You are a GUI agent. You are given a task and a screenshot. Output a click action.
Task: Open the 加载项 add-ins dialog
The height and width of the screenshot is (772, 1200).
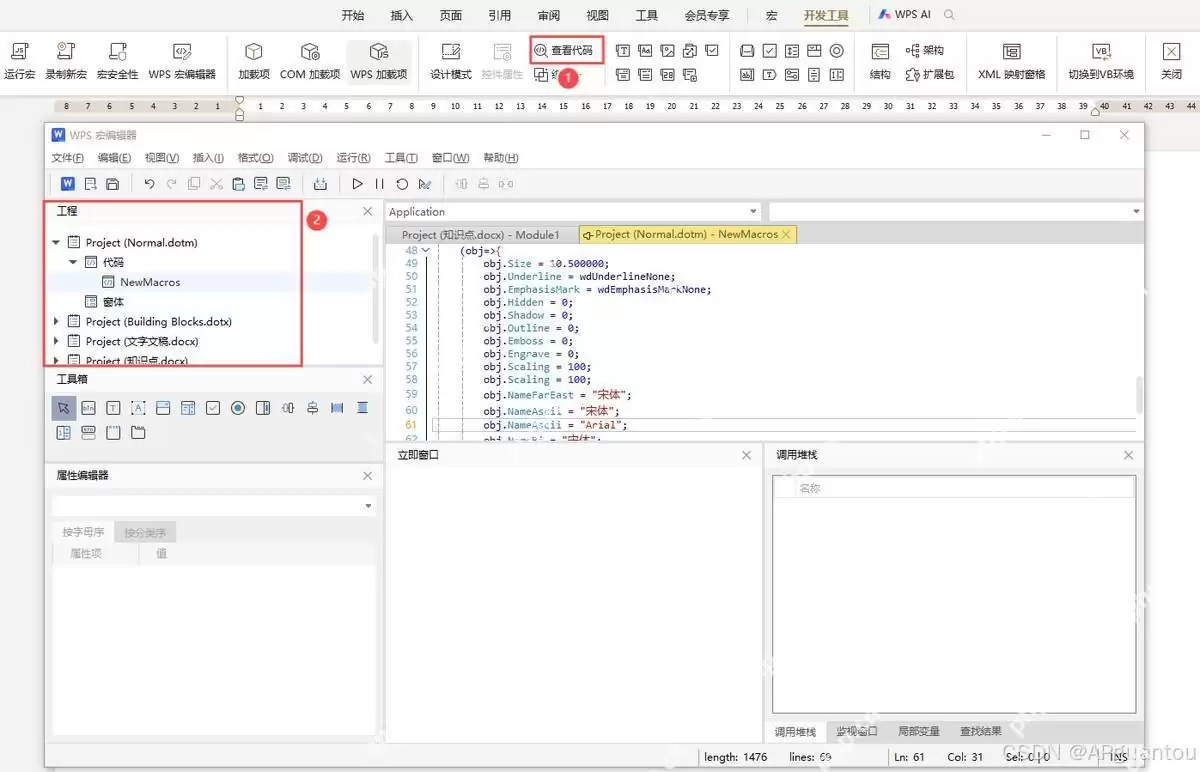pos(254,60)
